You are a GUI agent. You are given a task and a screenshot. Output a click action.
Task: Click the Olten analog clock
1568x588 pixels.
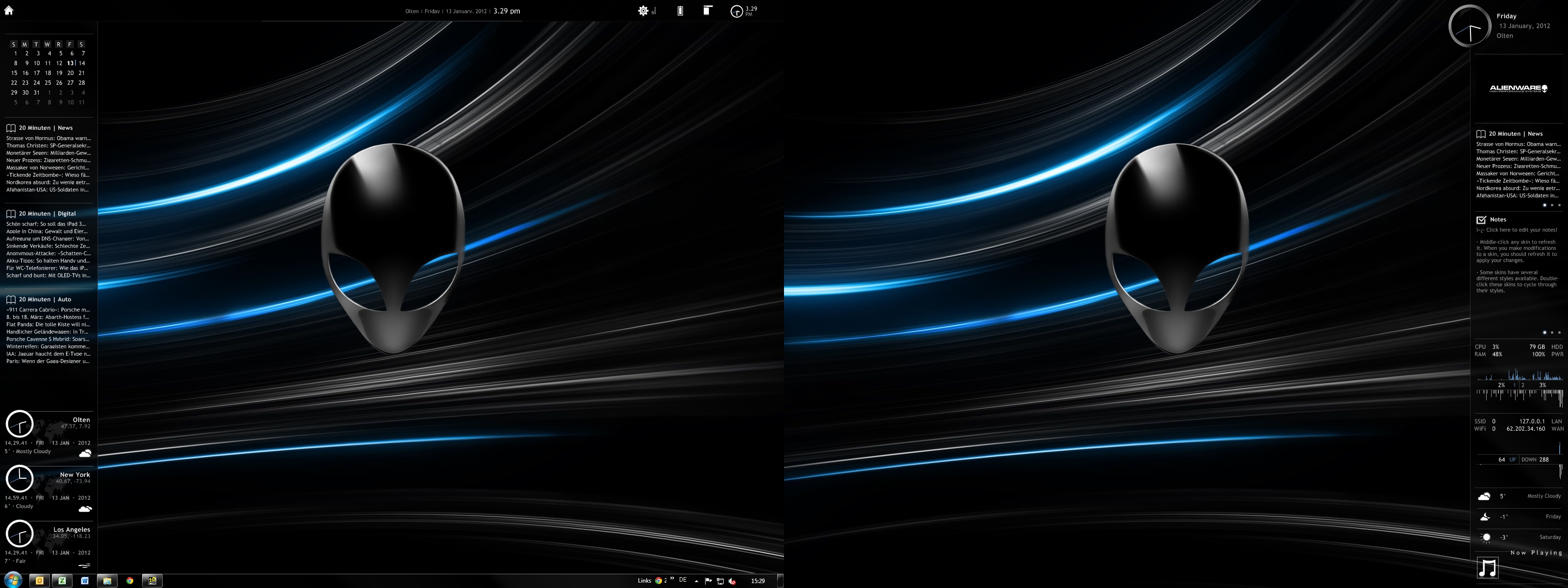coord(20,424)
